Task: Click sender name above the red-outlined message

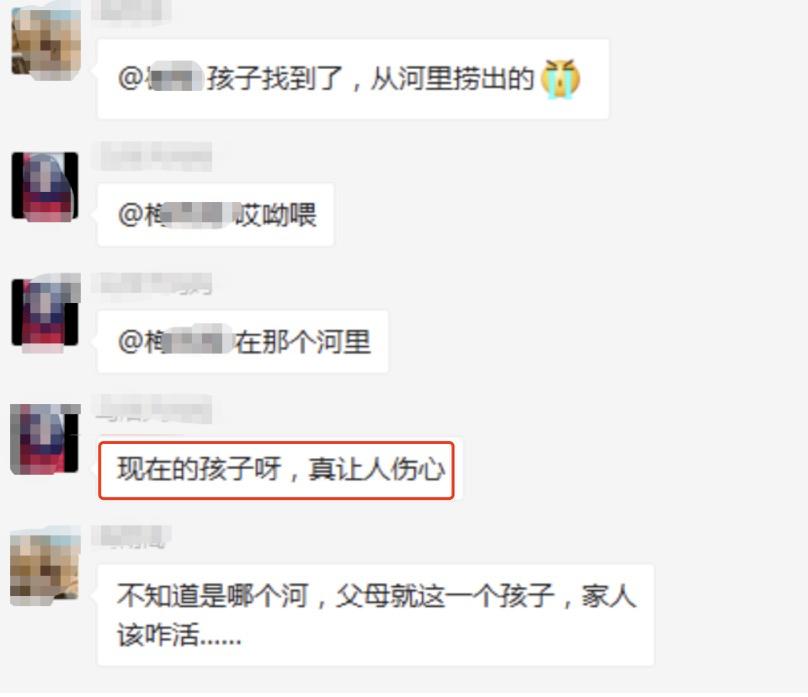Action: [154, 409]
